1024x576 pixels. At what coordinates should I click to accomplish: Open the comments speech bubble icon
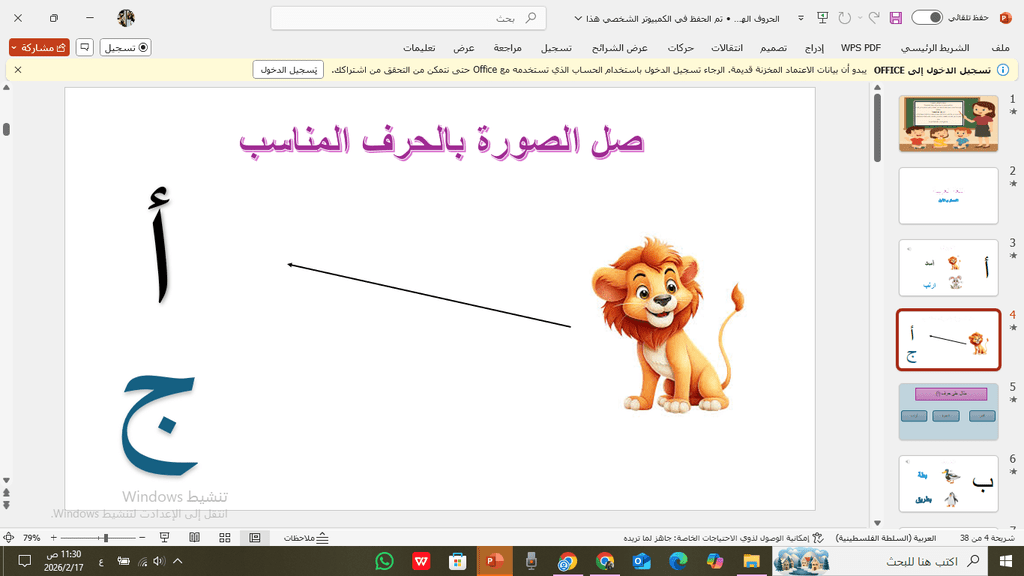85,48
